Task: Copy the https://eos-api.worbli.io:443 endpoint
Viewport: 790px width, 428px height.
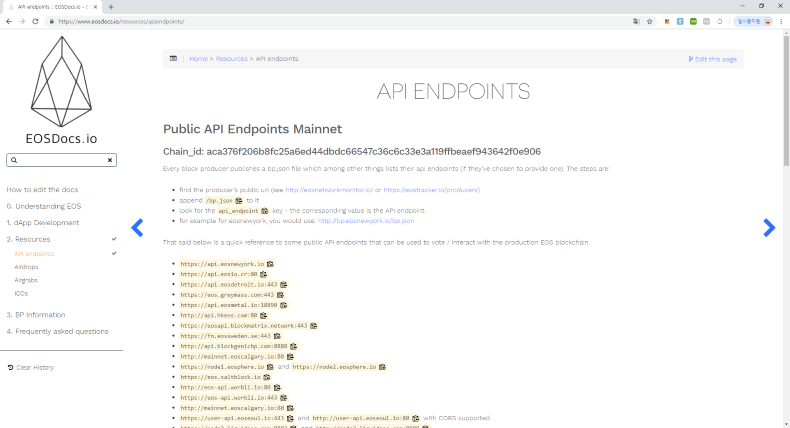Action: [x=284, y=398]
